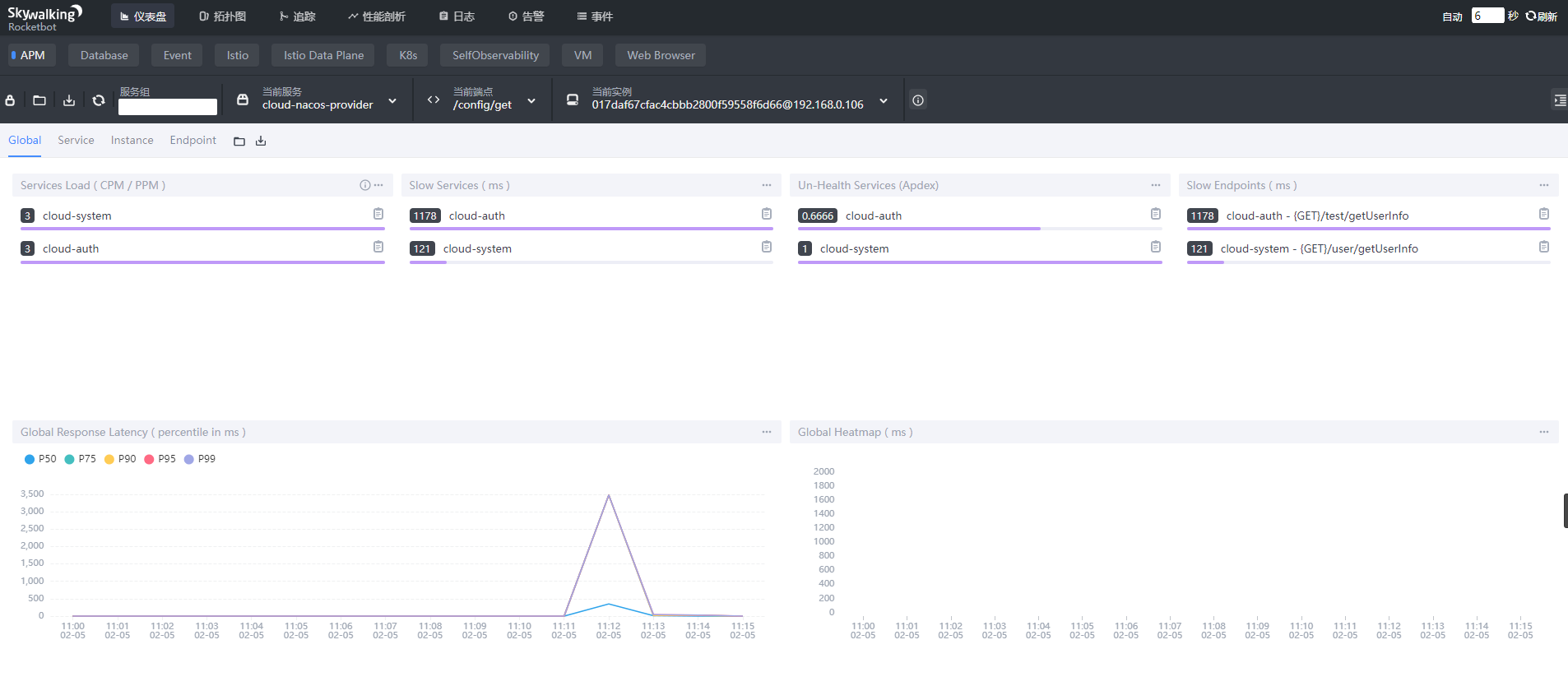This screenshot has width=1568, height=700.
Task: Focus the service group input field
Action: tap(168, 107)
